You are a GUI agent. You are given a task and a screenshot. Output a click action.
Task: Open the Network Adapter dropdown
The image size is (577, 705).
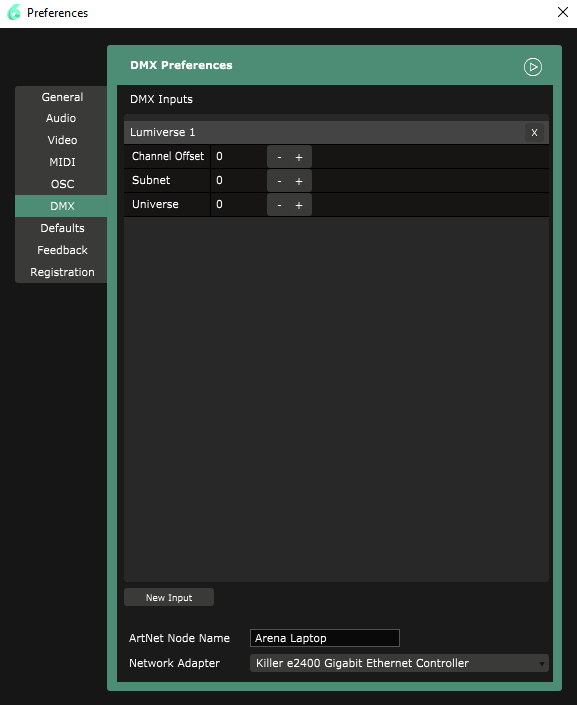coord(399,663)
